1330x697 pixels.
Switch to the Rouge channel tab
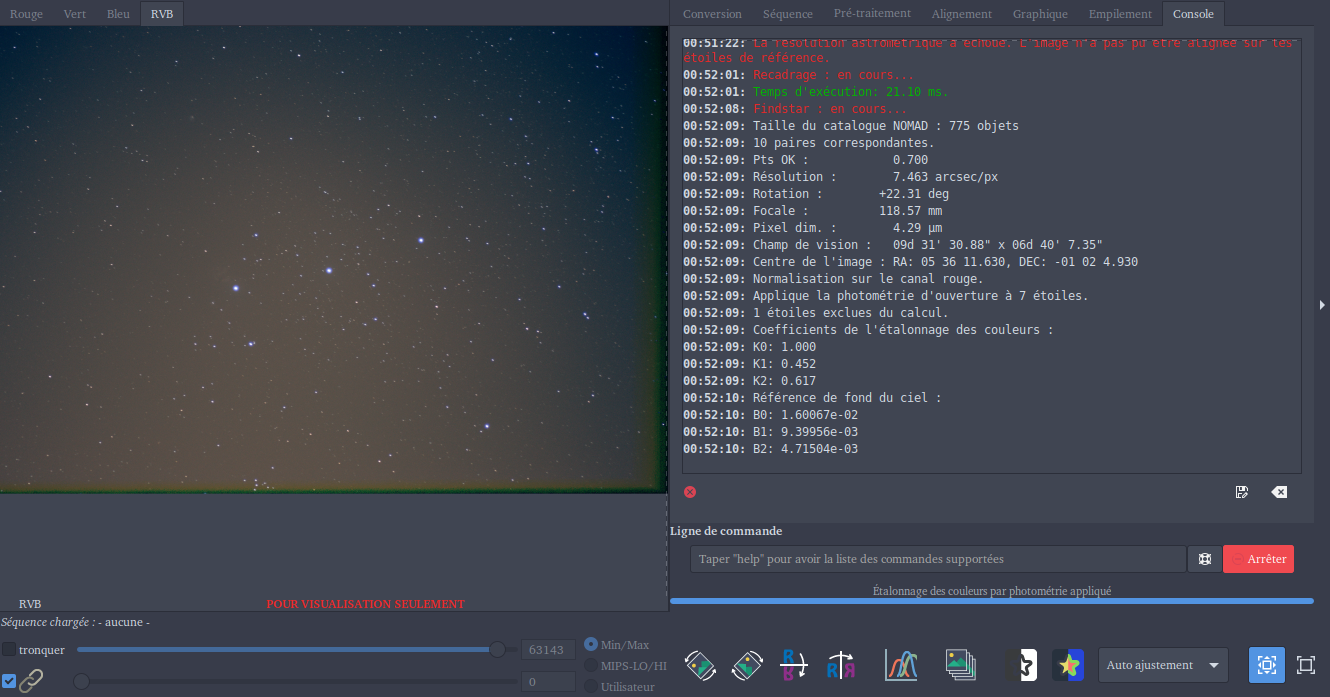26,14
